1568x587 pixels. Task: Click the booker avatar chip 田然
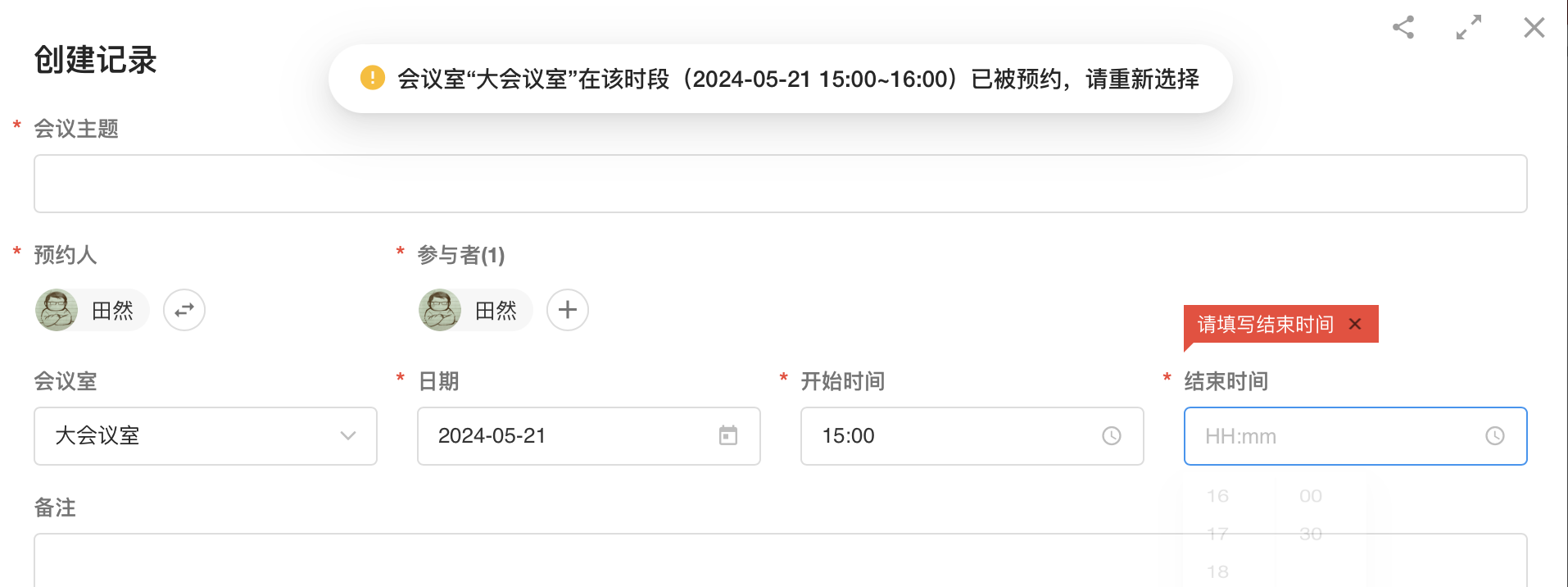coord(93,310)
